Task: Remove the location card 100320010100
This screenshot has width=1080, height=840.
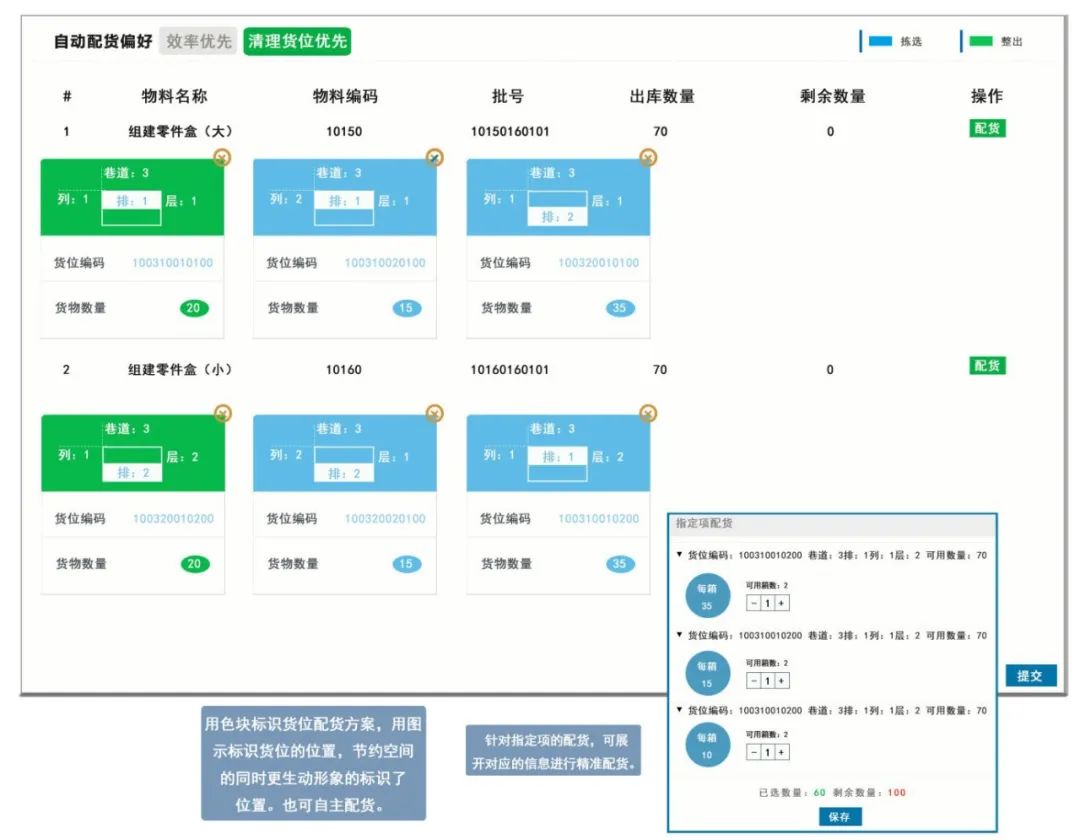Action: coord(648,157)
